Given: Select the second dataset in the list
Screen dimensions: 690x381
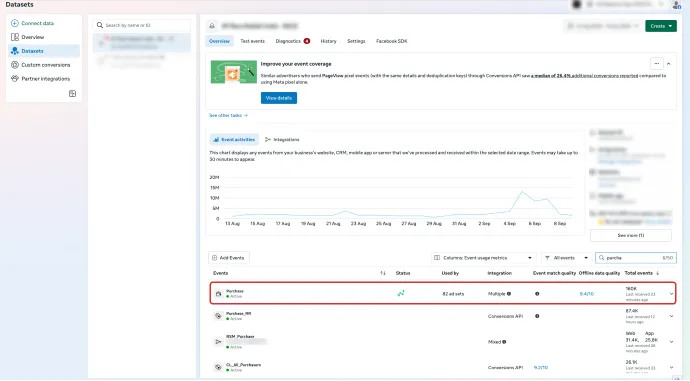Looking at the screenshot, I should pos(142,61).
